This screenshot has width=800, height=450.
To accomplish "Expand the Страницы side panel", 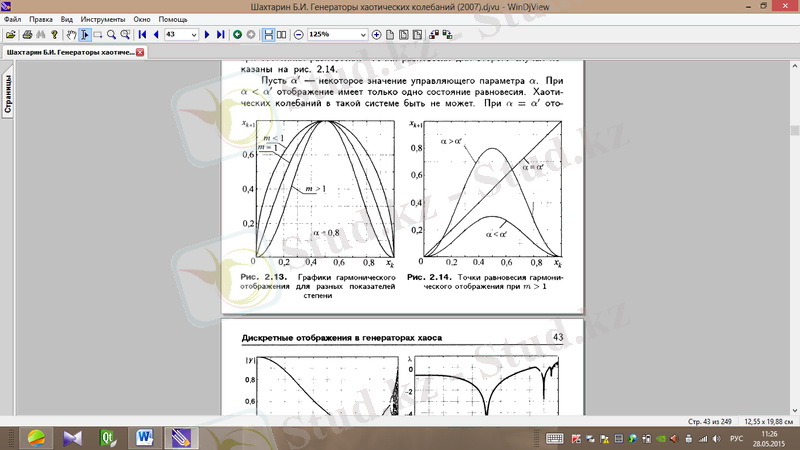I will click(8, 93).
